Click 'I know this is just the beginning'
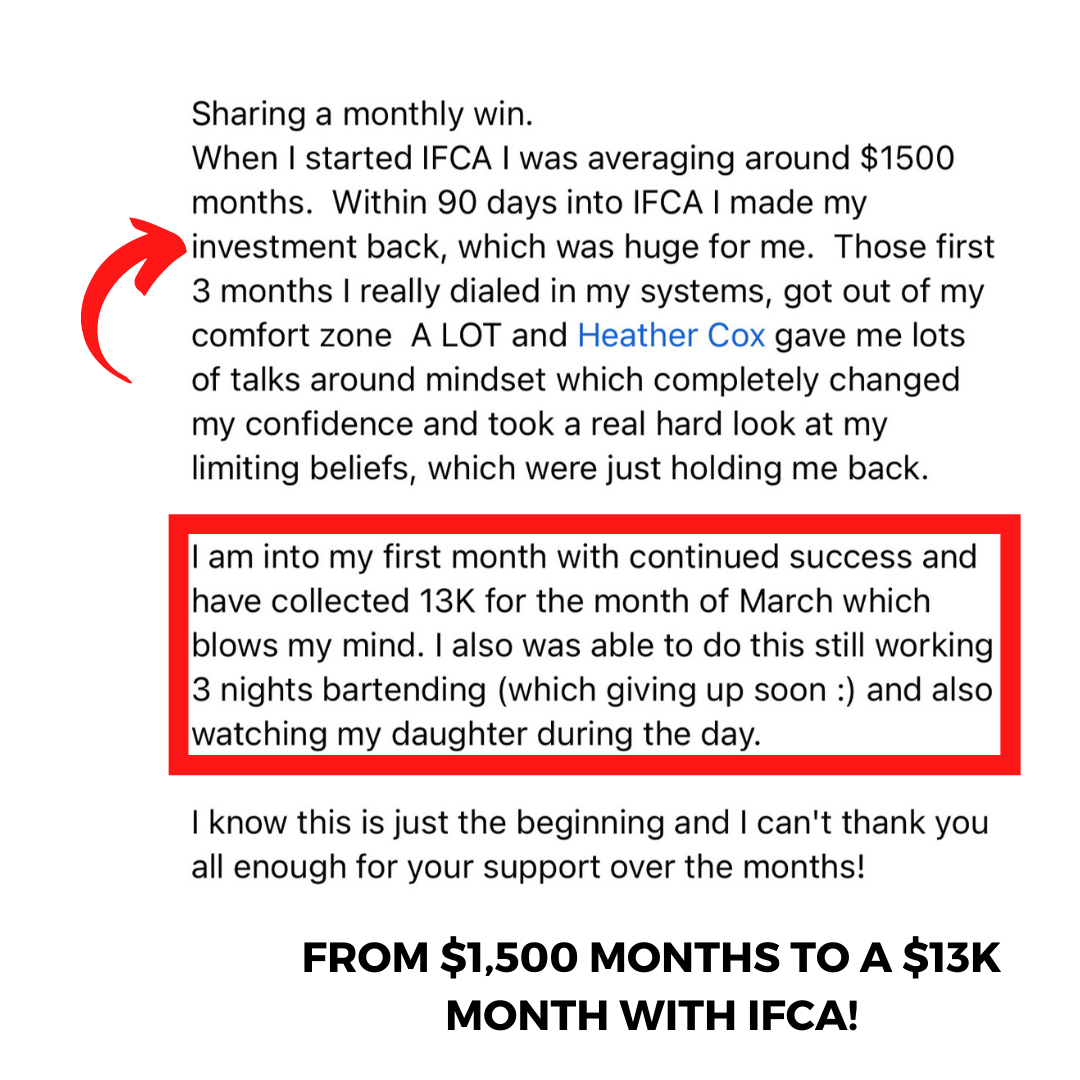 (x=423, y=823)
